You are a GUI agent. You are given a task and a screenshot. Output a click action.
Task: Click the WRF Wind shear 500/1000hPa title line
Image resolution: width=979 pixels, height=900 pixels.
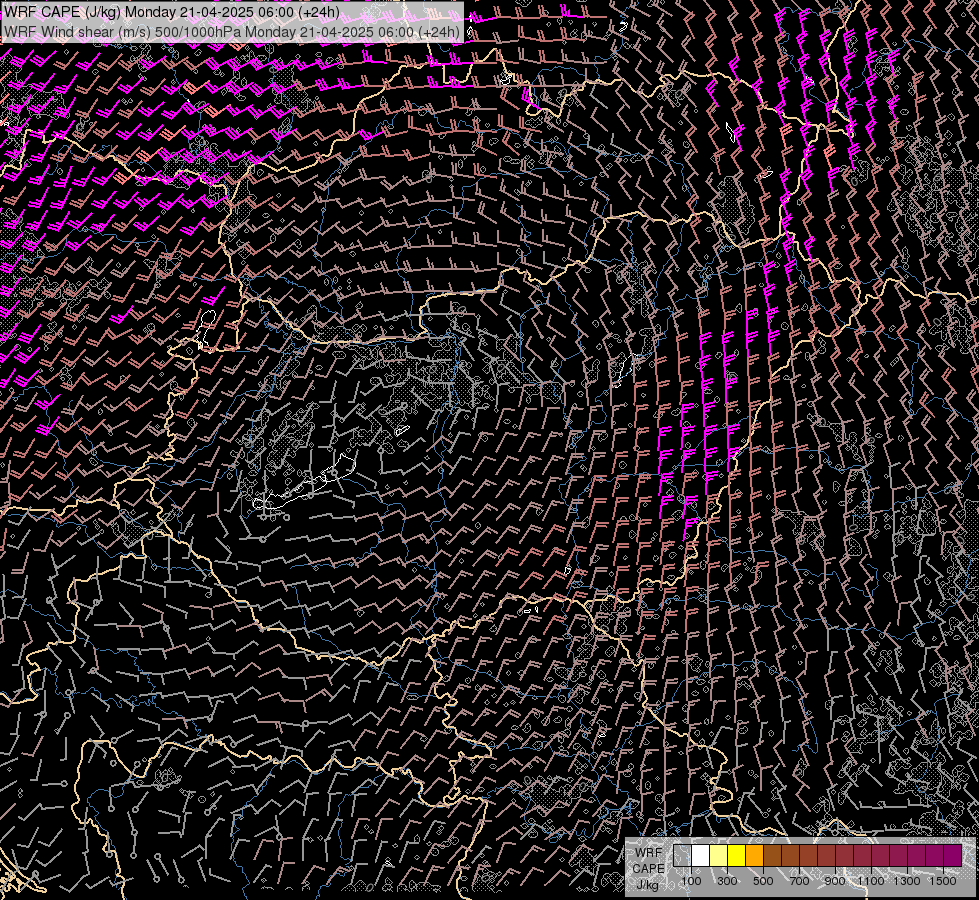pos(232,32)
